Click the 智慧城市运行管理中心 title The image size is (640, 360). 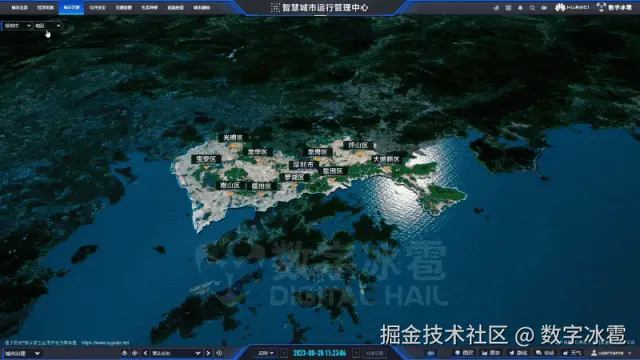325,8
